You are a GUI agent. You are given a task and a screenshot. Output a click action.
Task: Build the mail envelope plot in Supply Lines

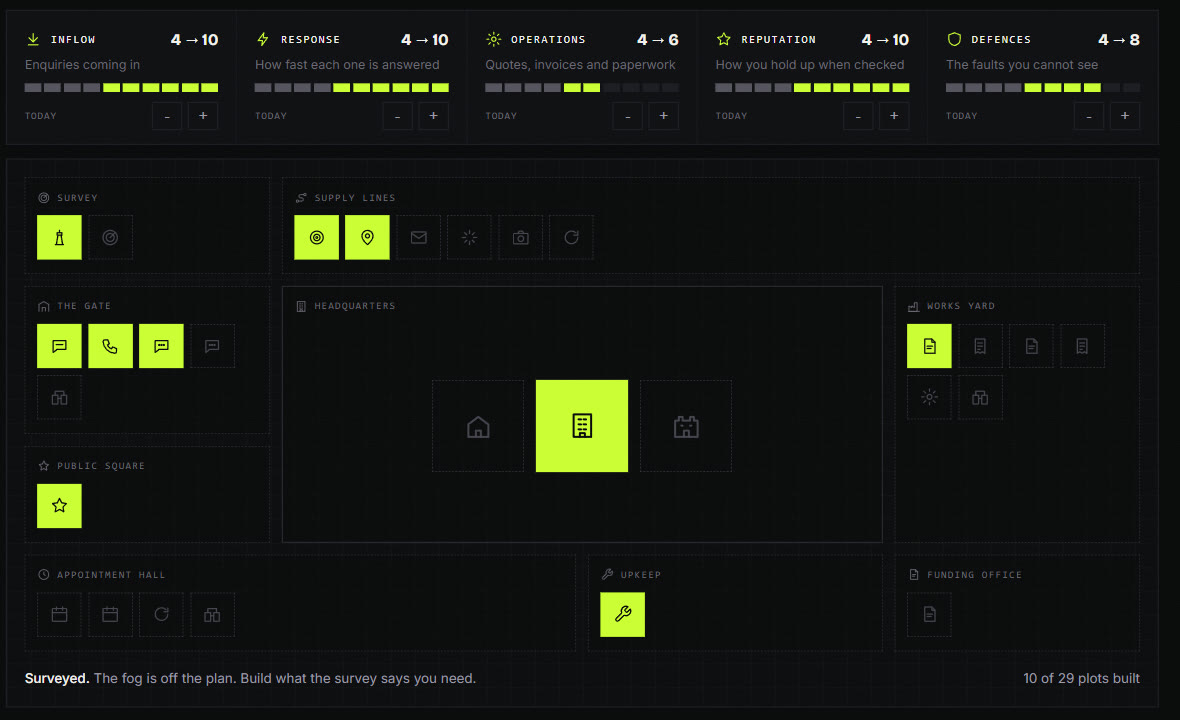(418, 238)
